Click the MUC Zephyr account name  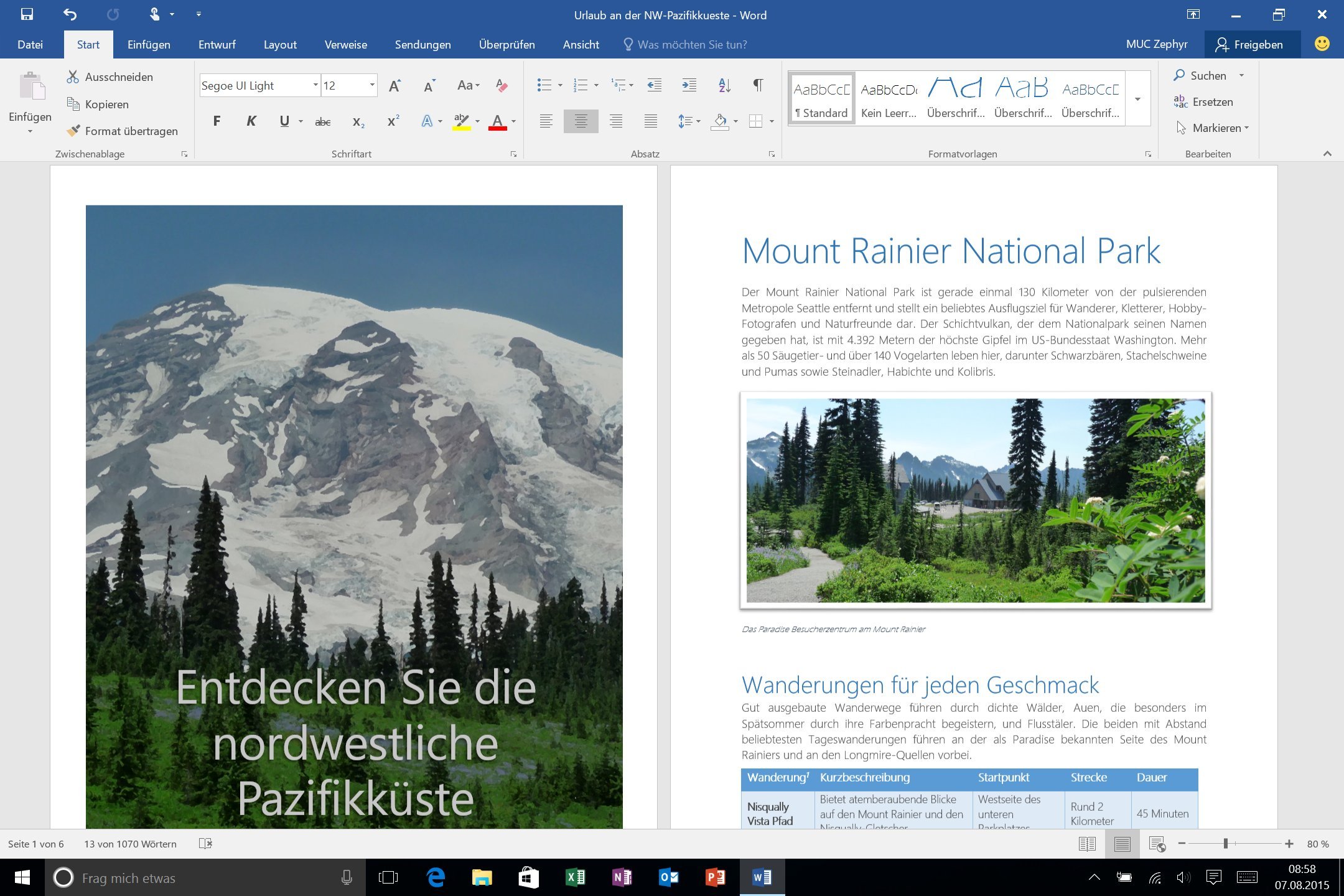tap(1157, 44)
